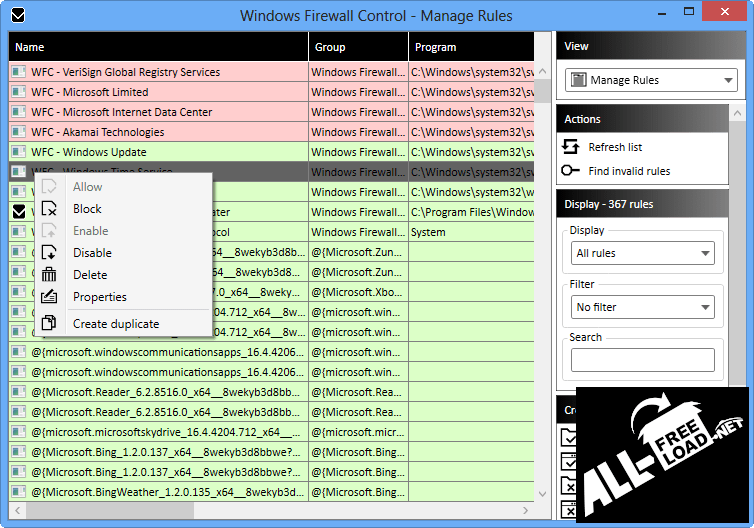Open the No filter dropdown
This screenshot has width=754, height=528.
point(642,307)
